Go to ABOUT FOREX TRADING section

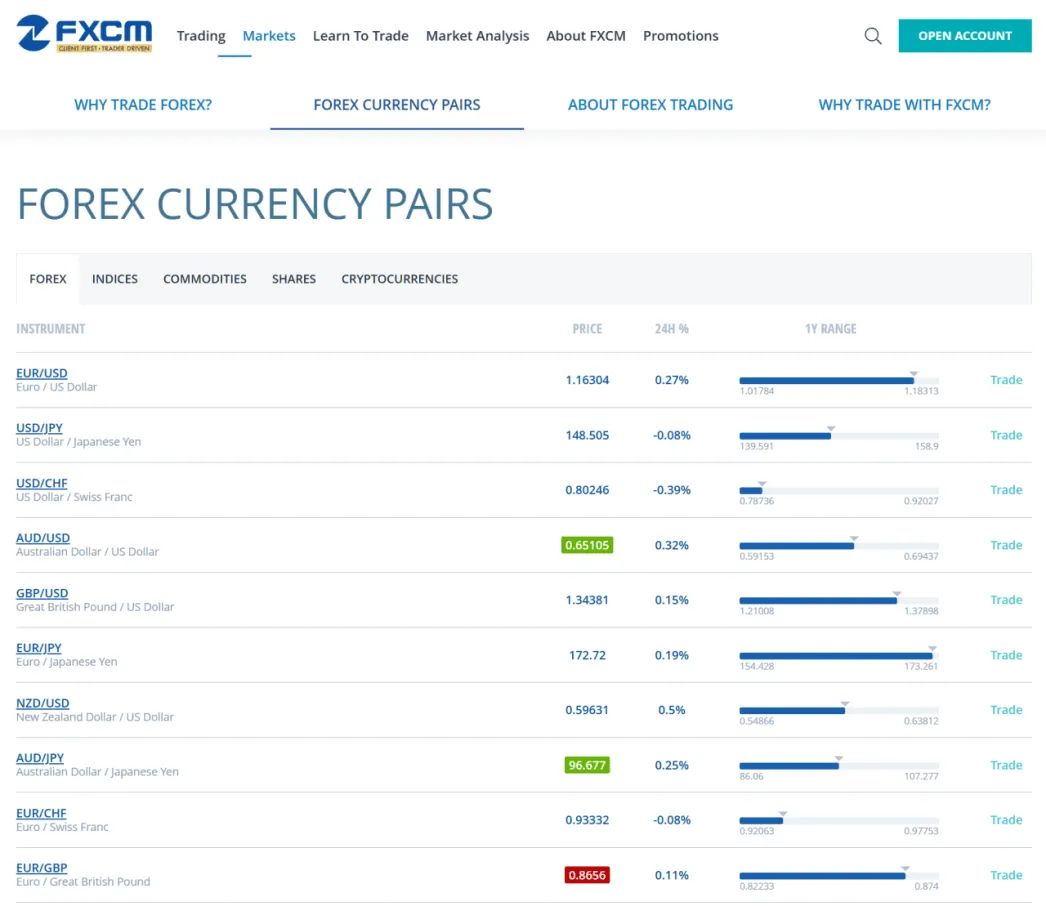[x=650, y=105]
